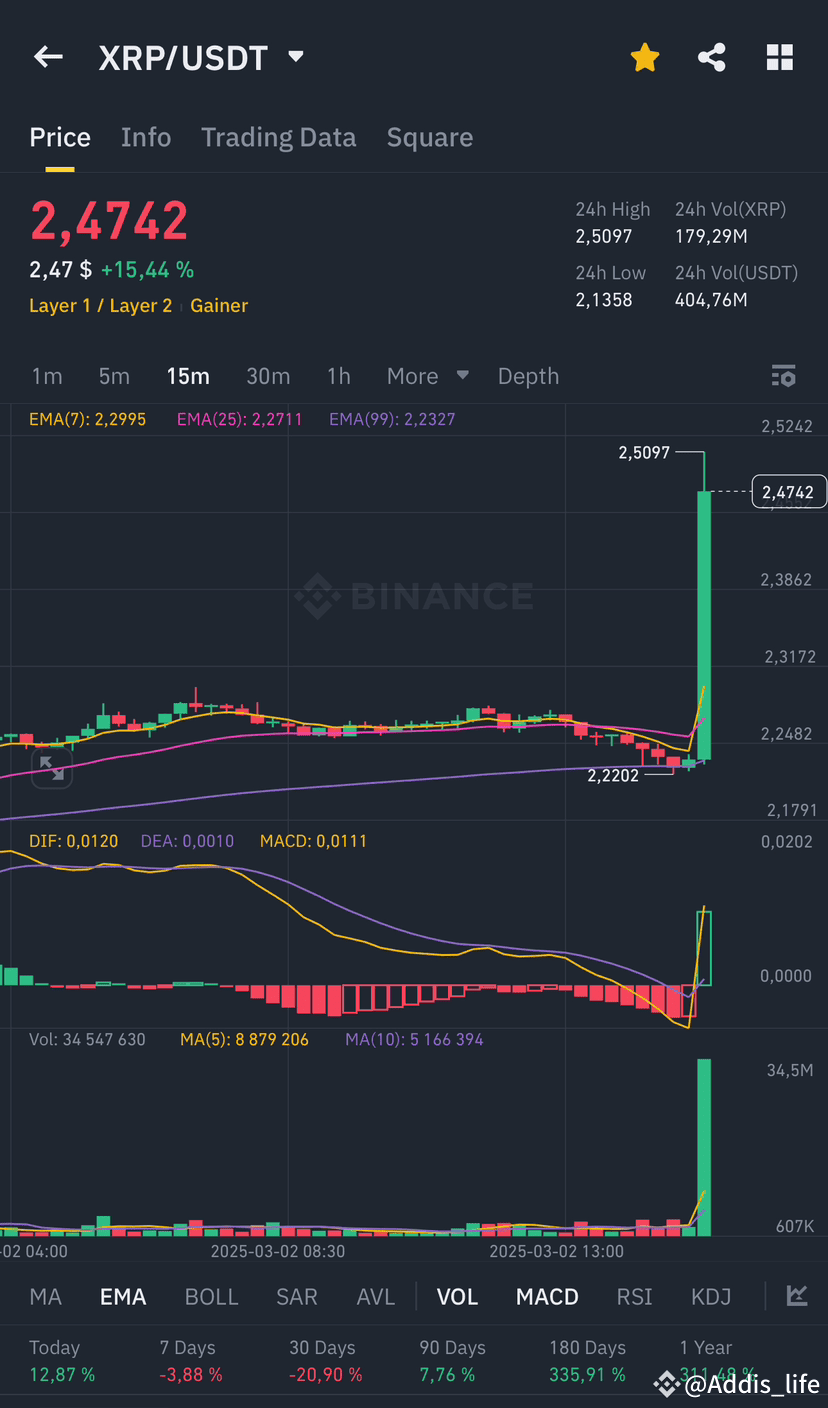
Task: Click the tall green volume bar
Action: click(x=704, y=1147)
